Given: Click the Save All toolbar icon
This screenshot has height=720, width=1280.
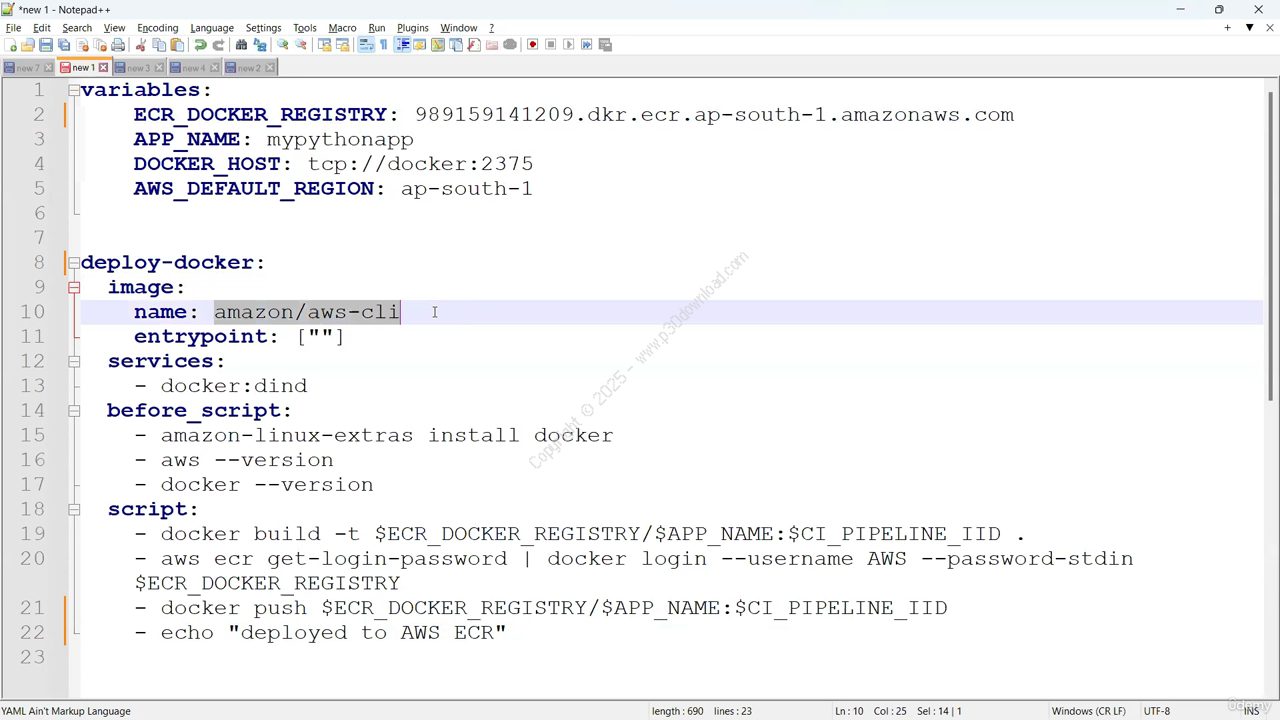Looking at the screenshot, I should pos(64,44).
